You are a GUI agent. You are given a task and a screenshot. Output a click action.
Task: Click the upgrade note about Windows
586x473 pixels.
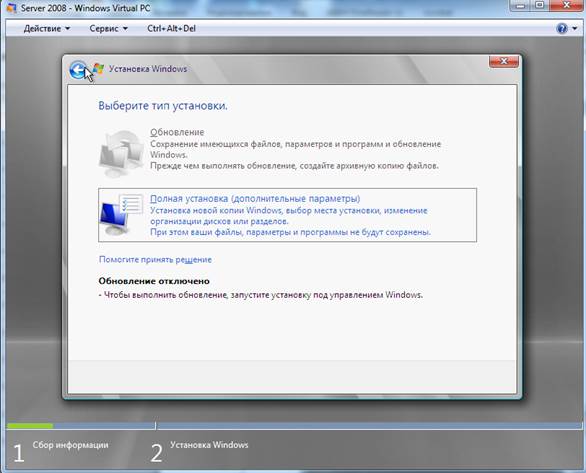261,295
